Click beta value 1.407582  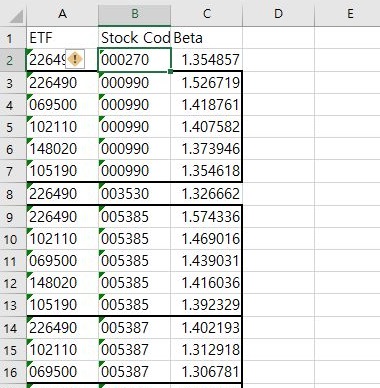click(x=206, y=127)
